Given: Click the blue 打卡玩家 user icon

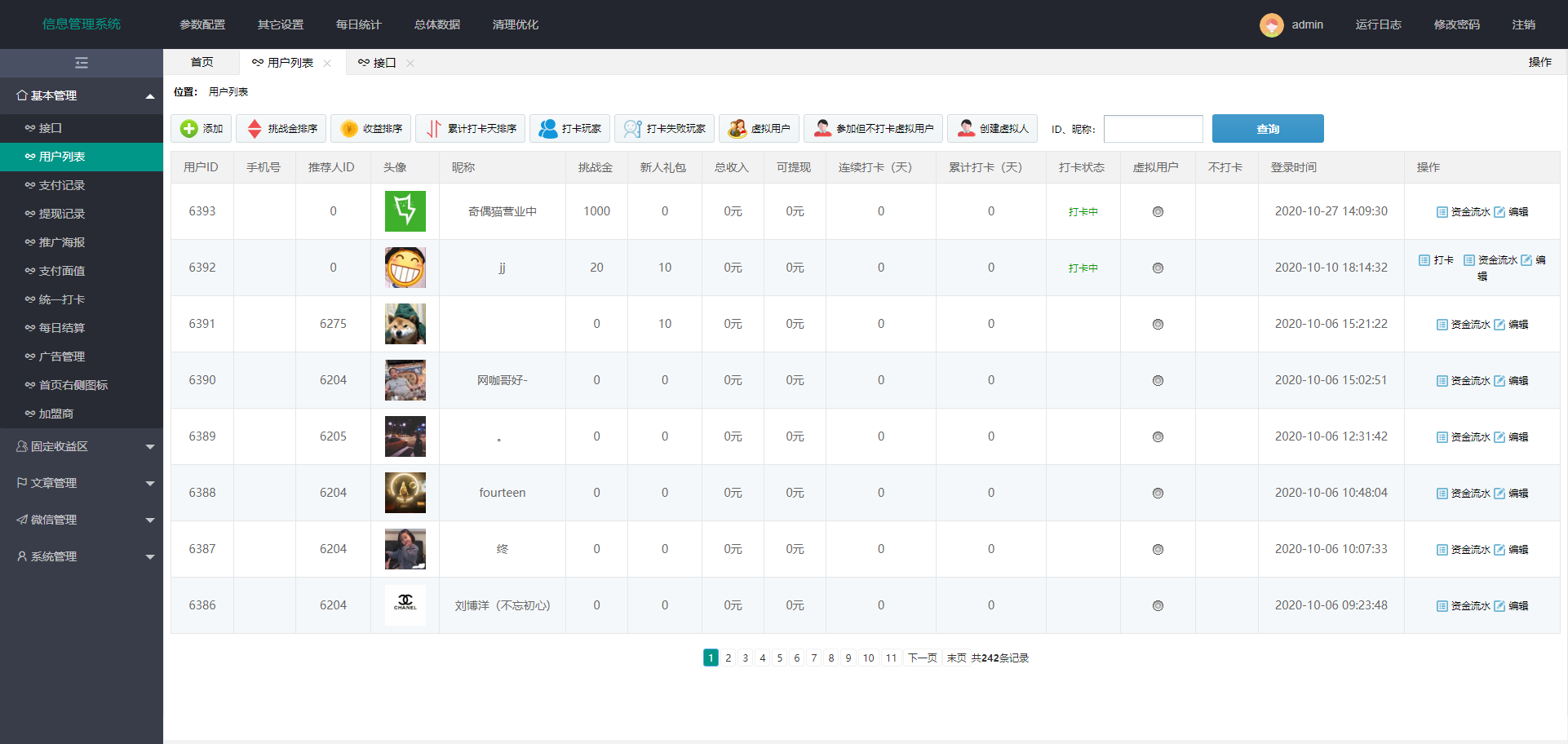Looking at the screenshot, I should [548, 129].
